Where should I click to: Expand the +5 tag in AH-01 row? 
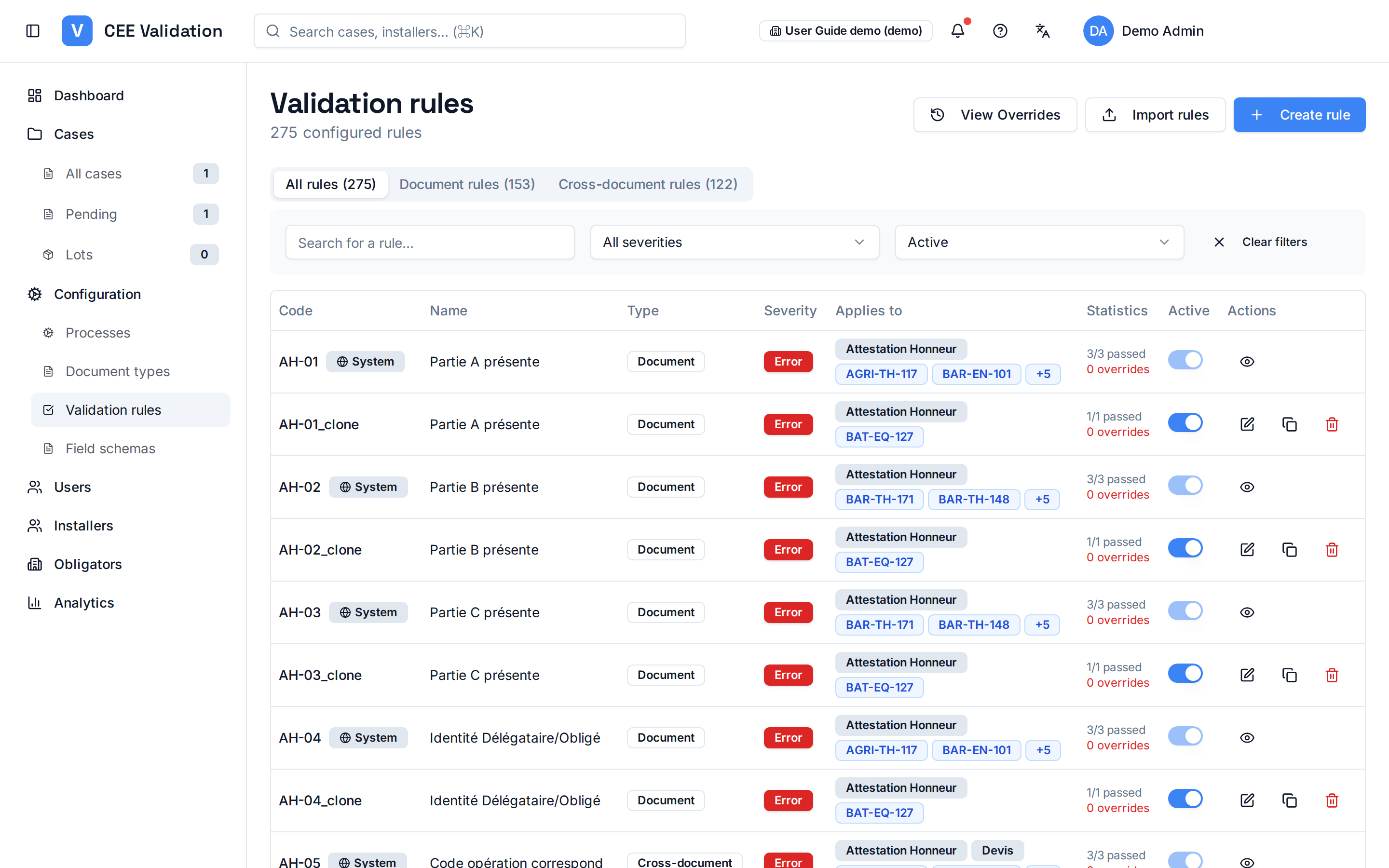tap(1043, 374)
